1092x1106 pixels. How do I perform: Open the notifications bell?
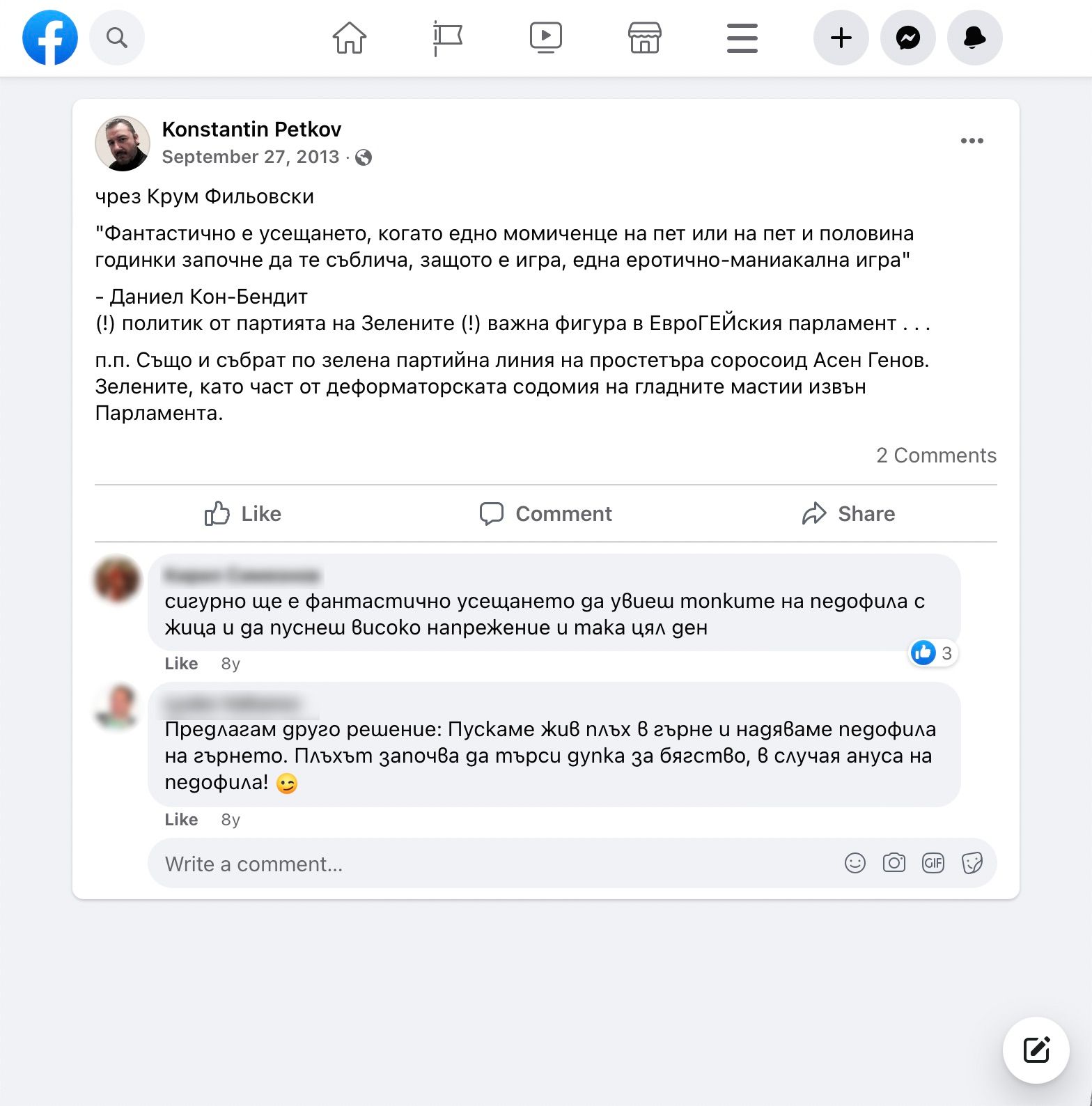tap(975, 38)
